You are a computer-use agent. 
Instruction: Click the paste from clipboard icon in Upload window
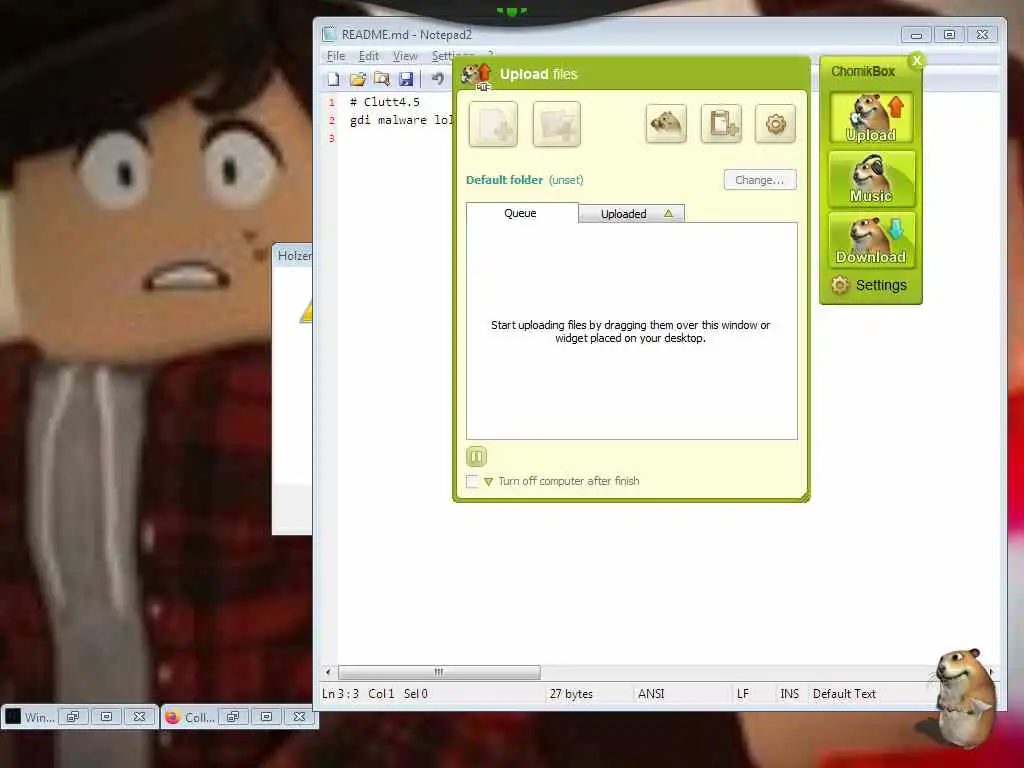click(722, 123)
